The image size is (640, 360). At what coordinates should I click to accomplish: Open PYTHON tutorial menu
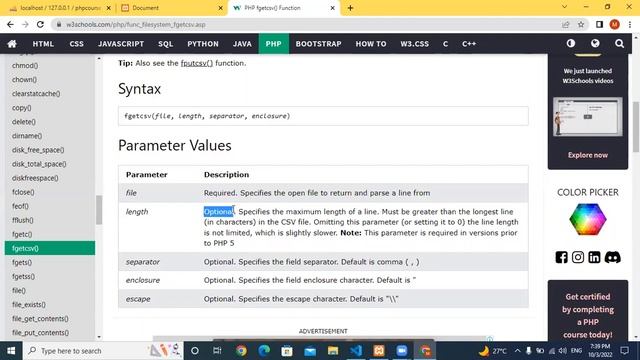[203, 44]
